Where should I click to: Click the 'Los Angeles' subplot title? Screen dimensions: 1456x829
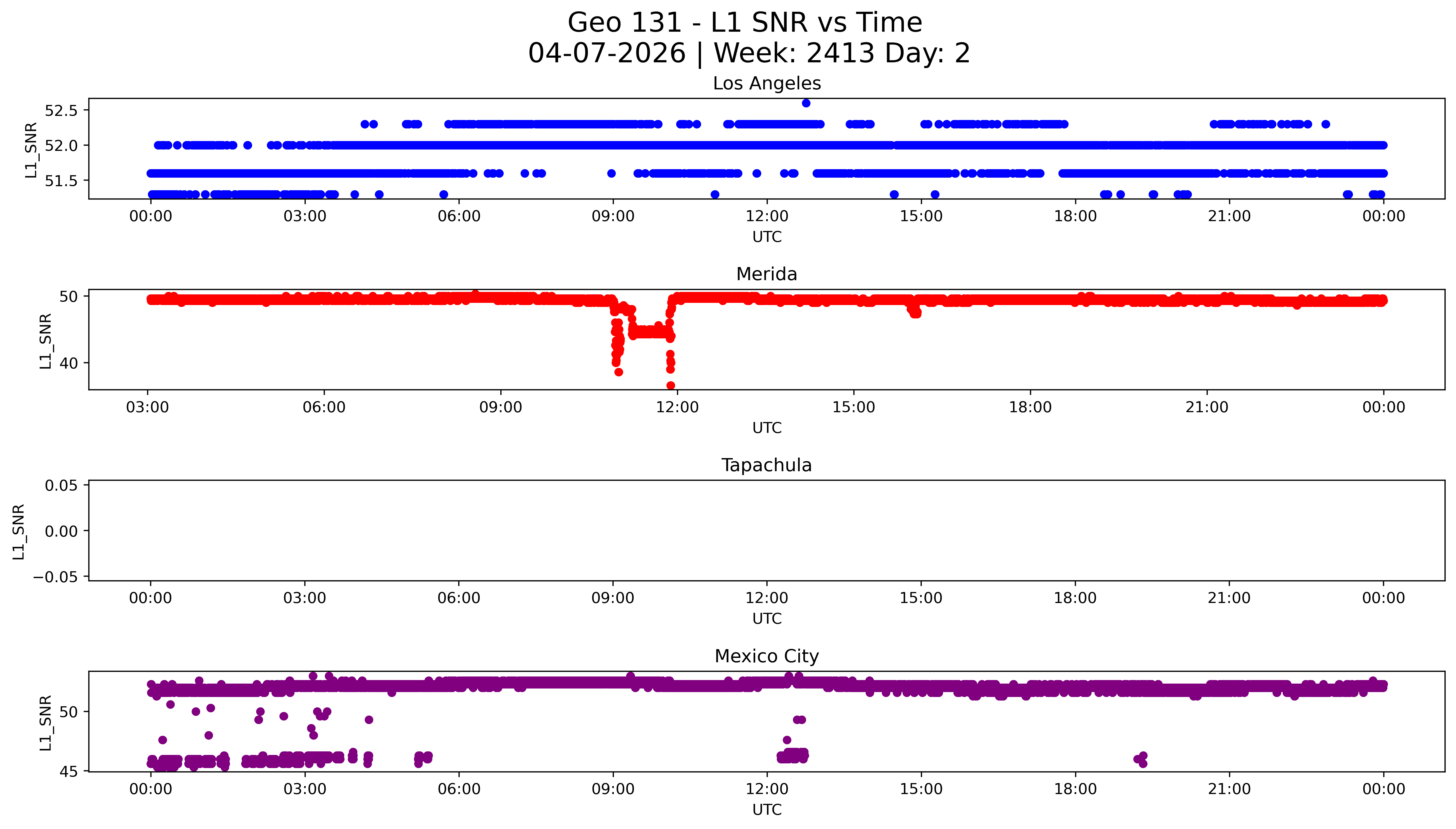(766, 84)
